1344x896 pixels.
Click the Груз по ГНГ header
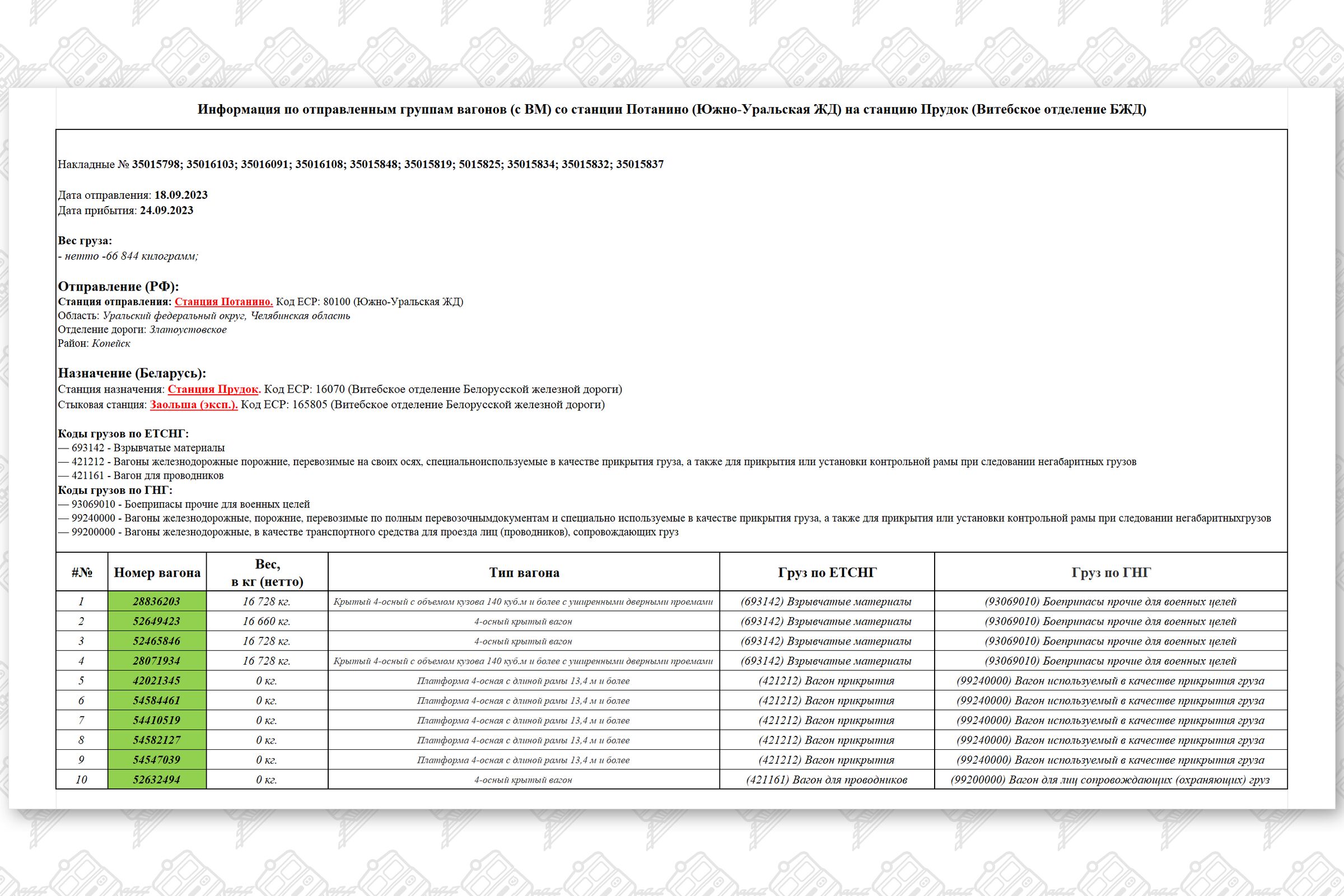[1111, 572]
